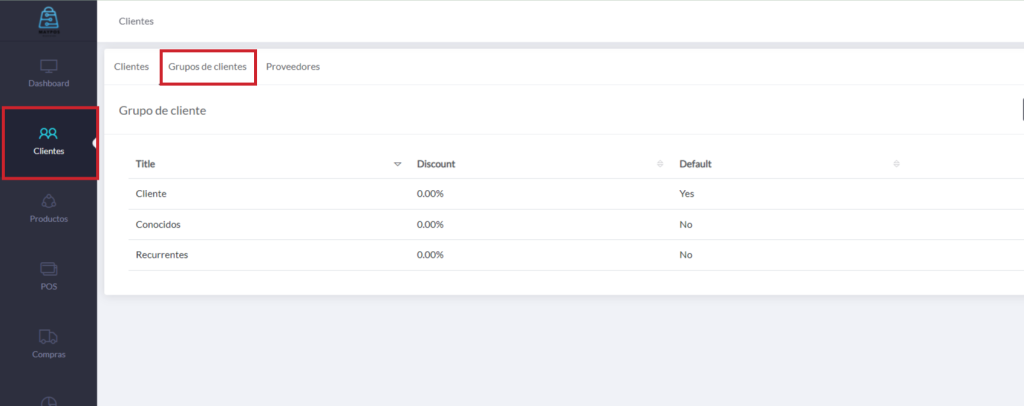Switch to the Clientes tab
Screen dimensions: 1024x406
(x=131, y=67)
